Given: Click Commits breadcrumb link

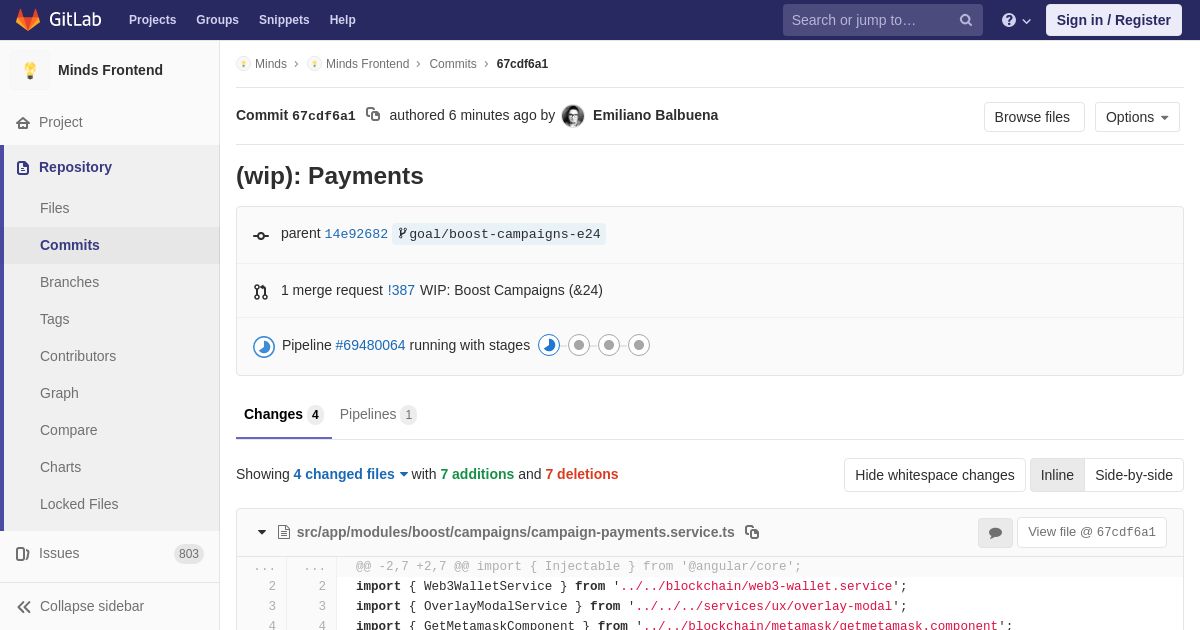Looking at the screenshot, I should tap(453, 64).
